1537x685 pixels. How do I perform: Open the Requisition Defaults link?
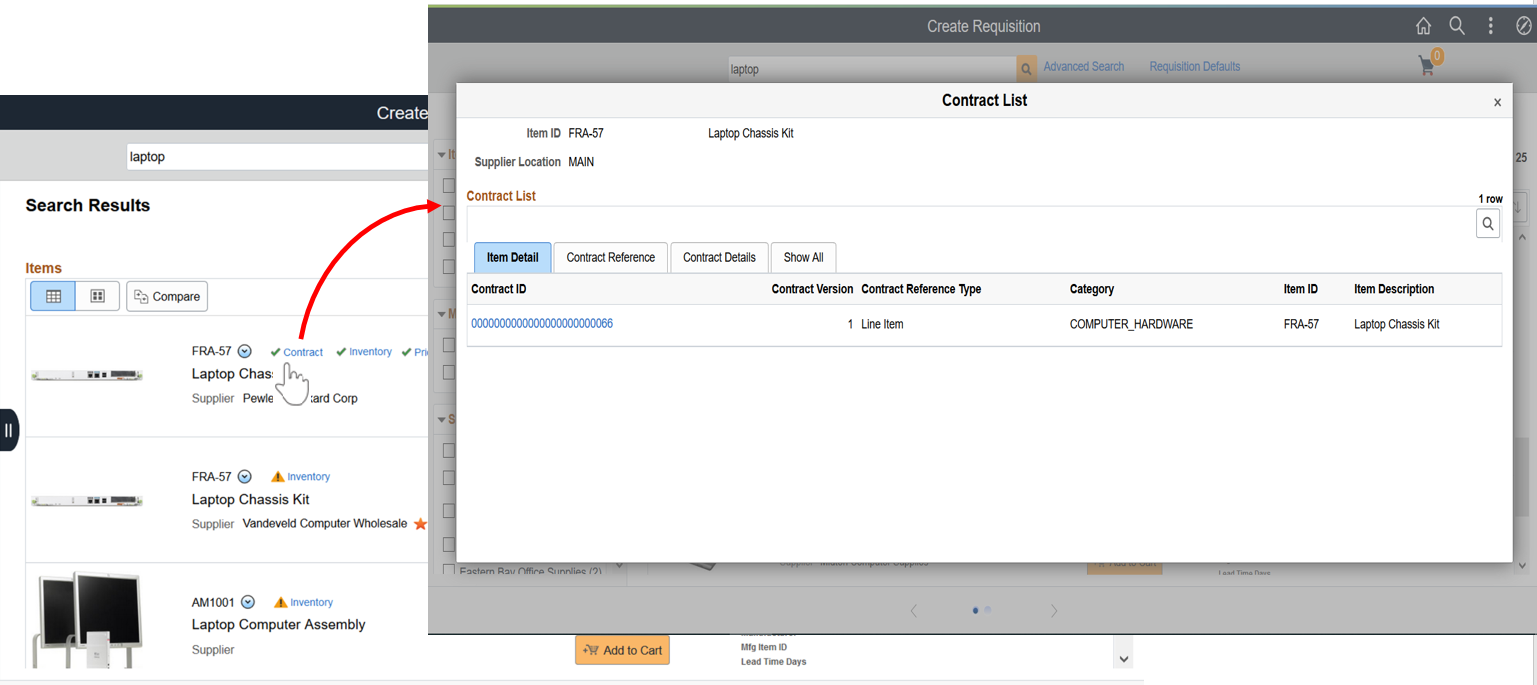[1194, 67]
